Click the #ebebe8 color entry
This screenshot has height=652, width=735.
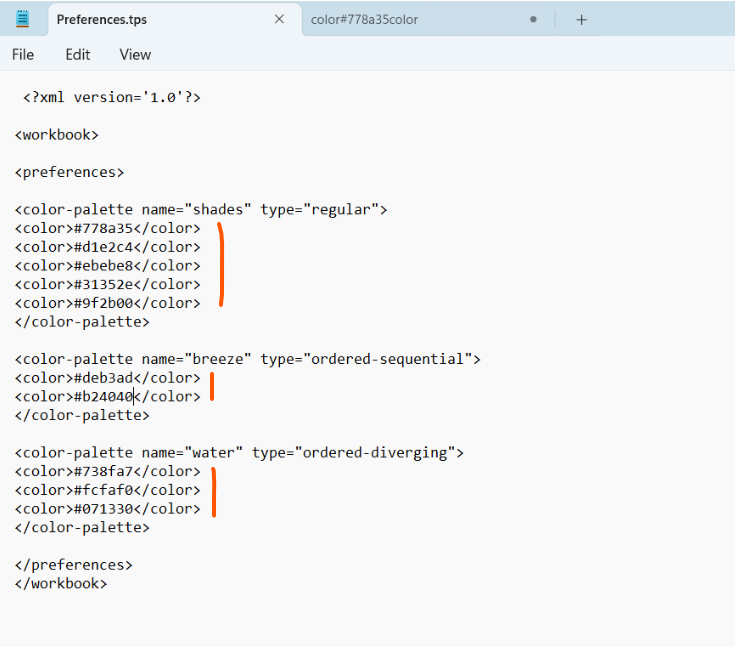(x=107, y=266)
